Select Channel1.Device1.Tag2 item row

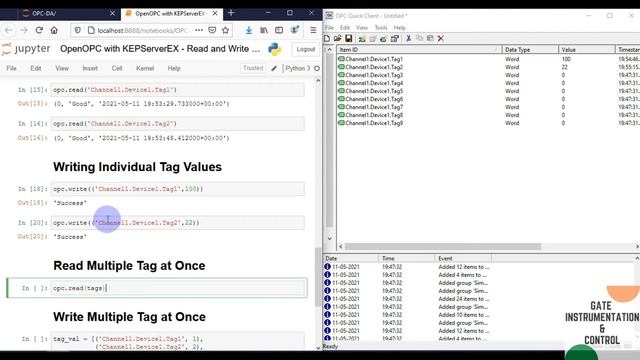374,67
